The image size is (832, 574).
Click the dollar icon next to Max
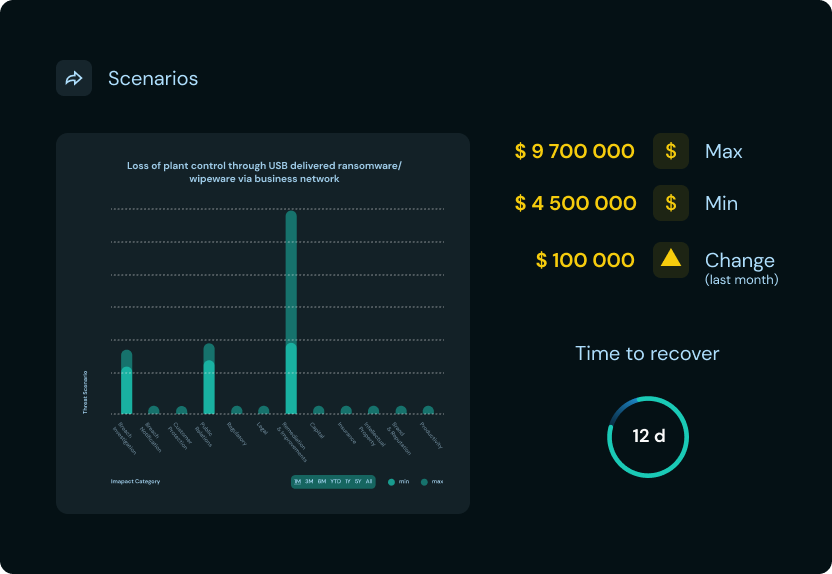(670, 151)
